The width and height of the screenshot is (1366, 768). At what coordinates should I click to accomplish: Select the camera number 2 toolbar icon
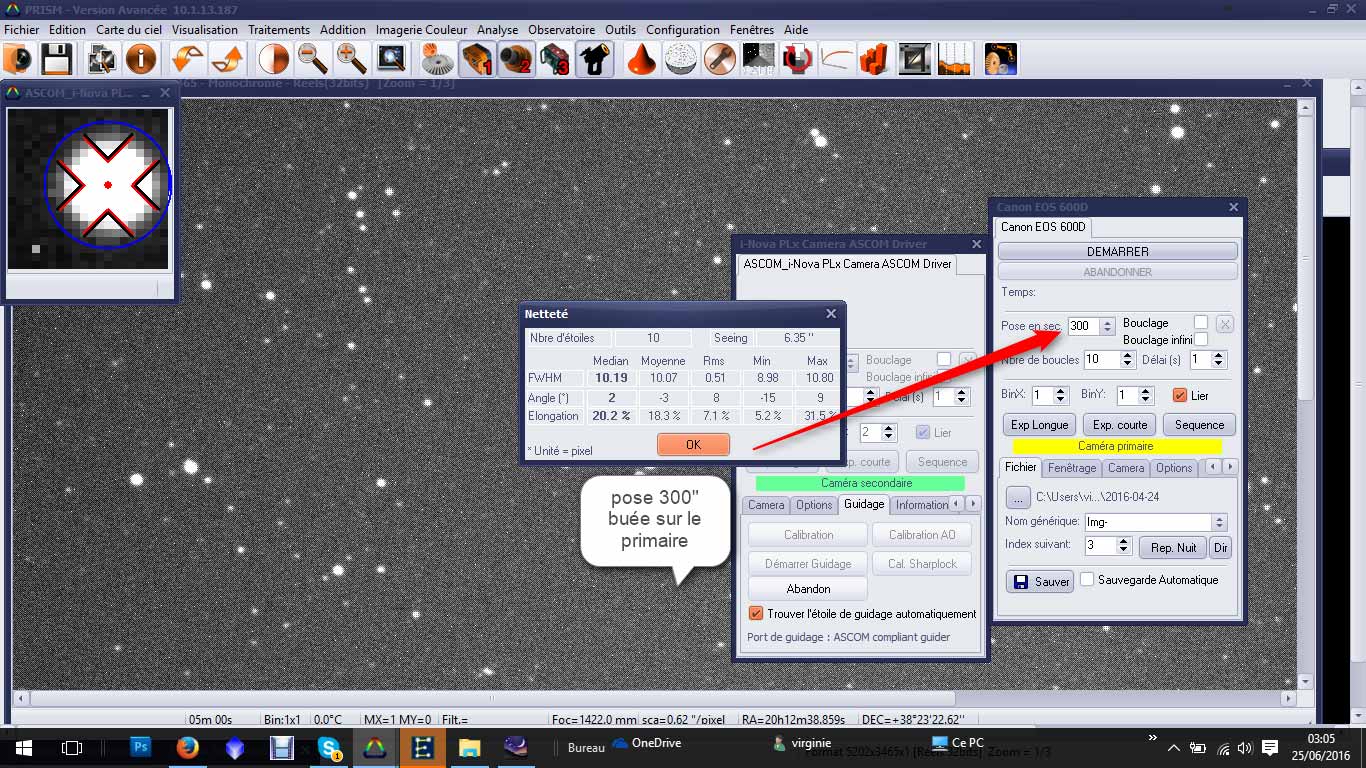tap(517, 60)
